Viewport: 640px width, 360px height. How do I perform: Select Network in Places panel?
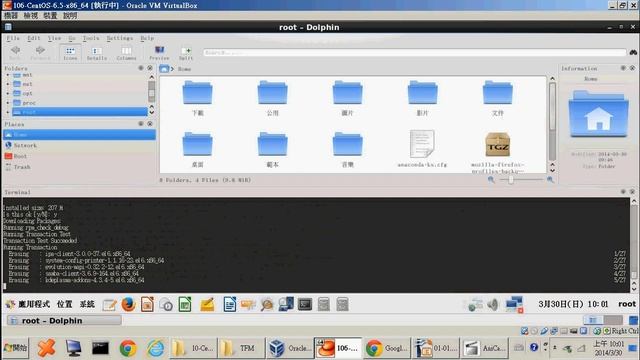point(79,145)
